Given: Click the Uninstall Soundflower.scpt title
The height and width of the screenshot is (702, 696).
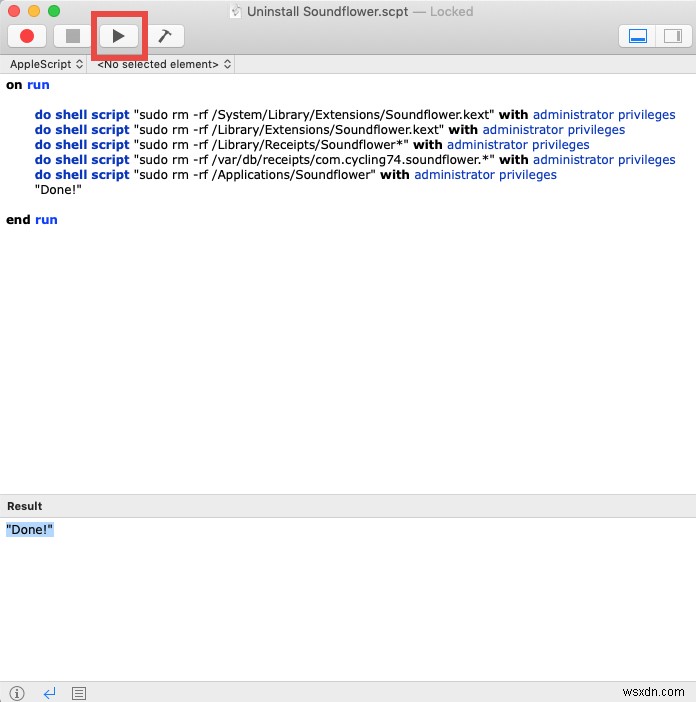Looking at the screenshot, I should (328, 11).
